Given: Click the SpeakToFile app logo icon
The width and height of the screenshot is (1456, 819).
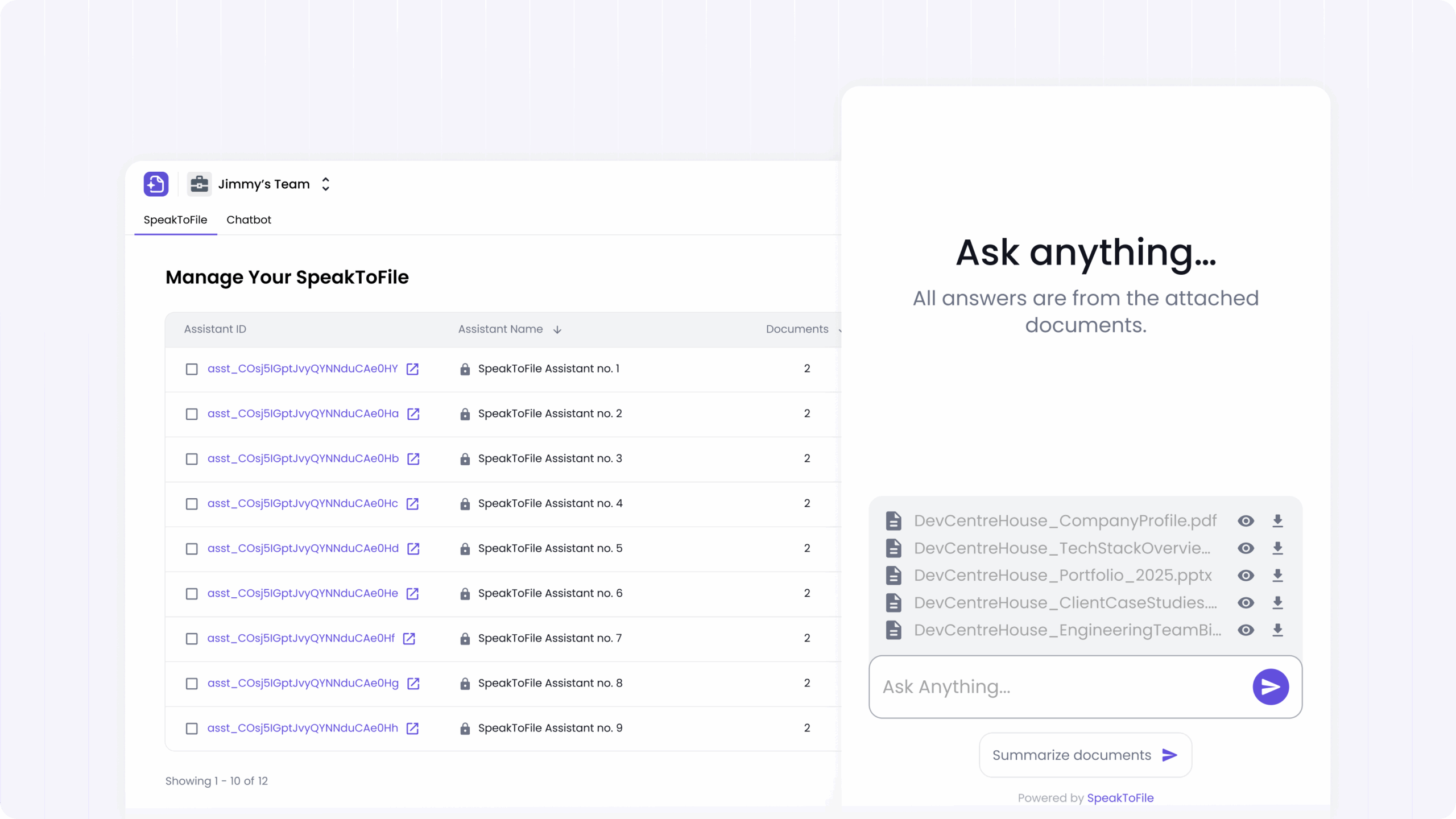Looking at the screenshot, I should tap(156, 184).
